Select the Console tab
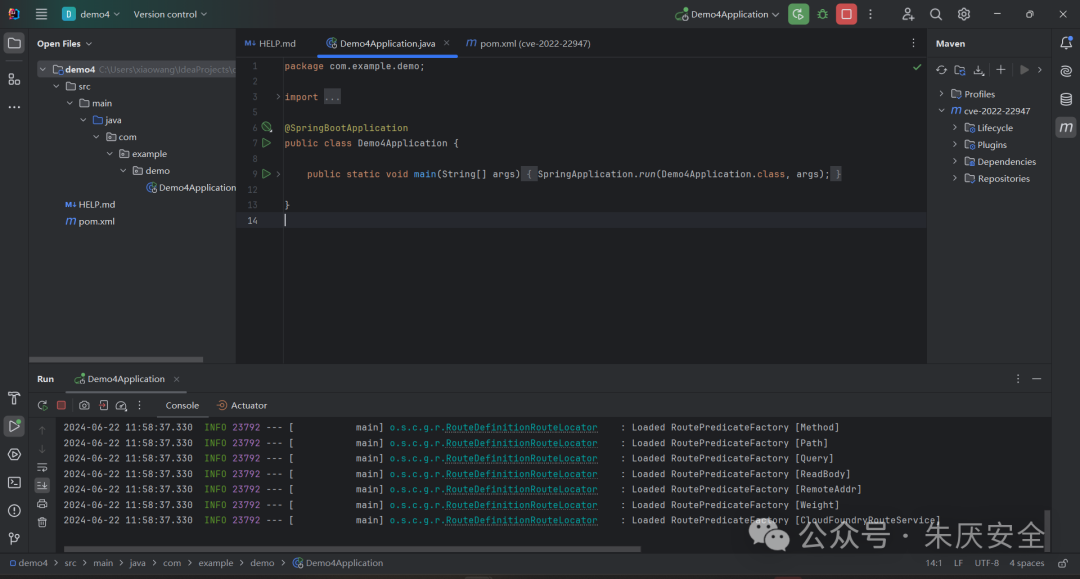This screenshot has height=579, width=1080. (182, 406)
